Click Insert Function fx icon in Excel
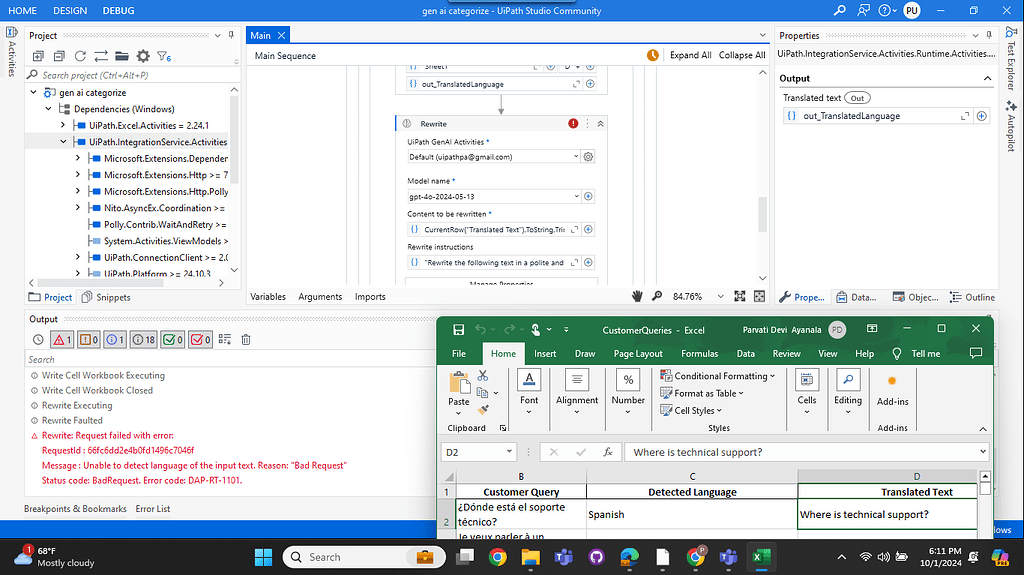1024x575 pixels. pos(607,452)
